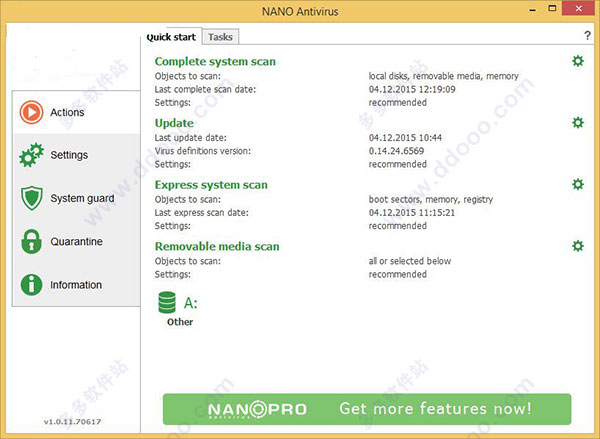
Task: Open help via the question mark
Action: coord(587,36)
